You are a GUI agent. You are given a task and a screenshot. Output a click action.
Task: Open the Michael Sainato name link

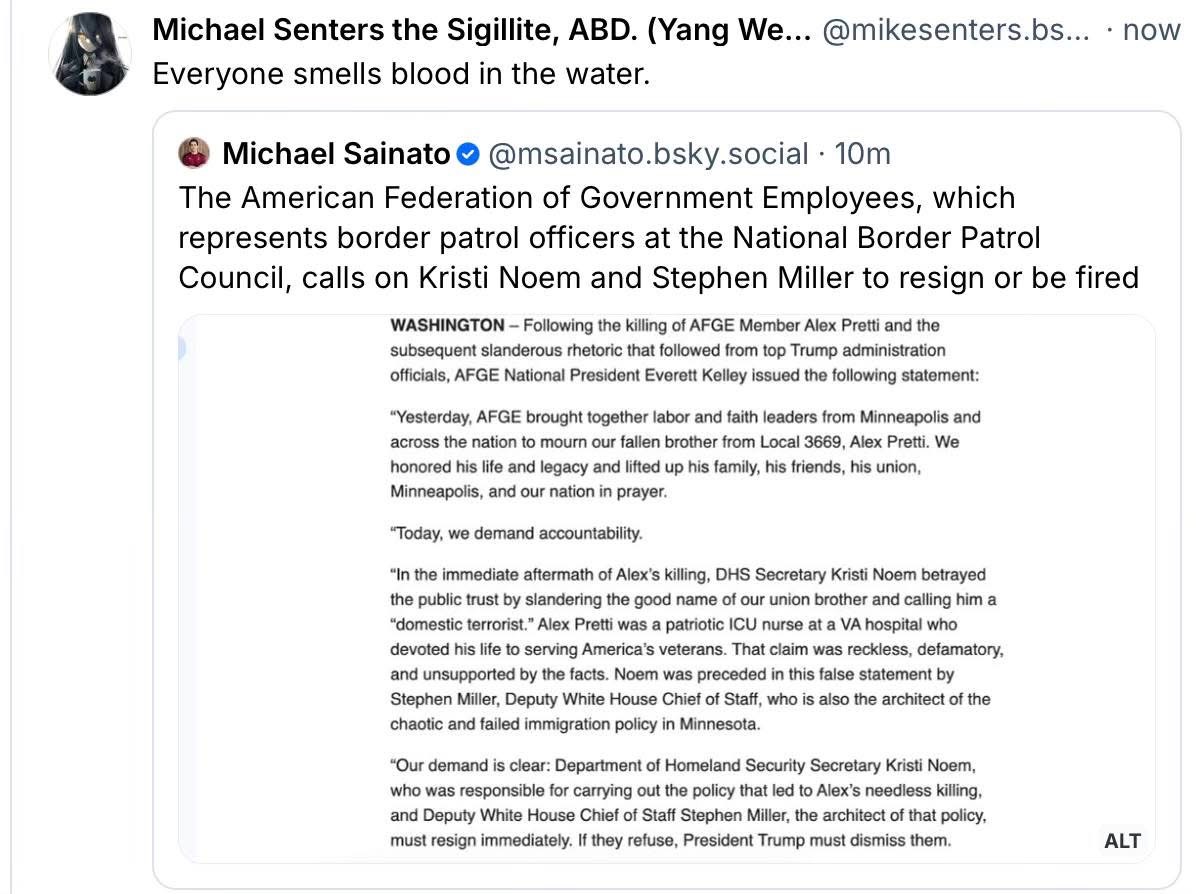click(x=336, y=154)
